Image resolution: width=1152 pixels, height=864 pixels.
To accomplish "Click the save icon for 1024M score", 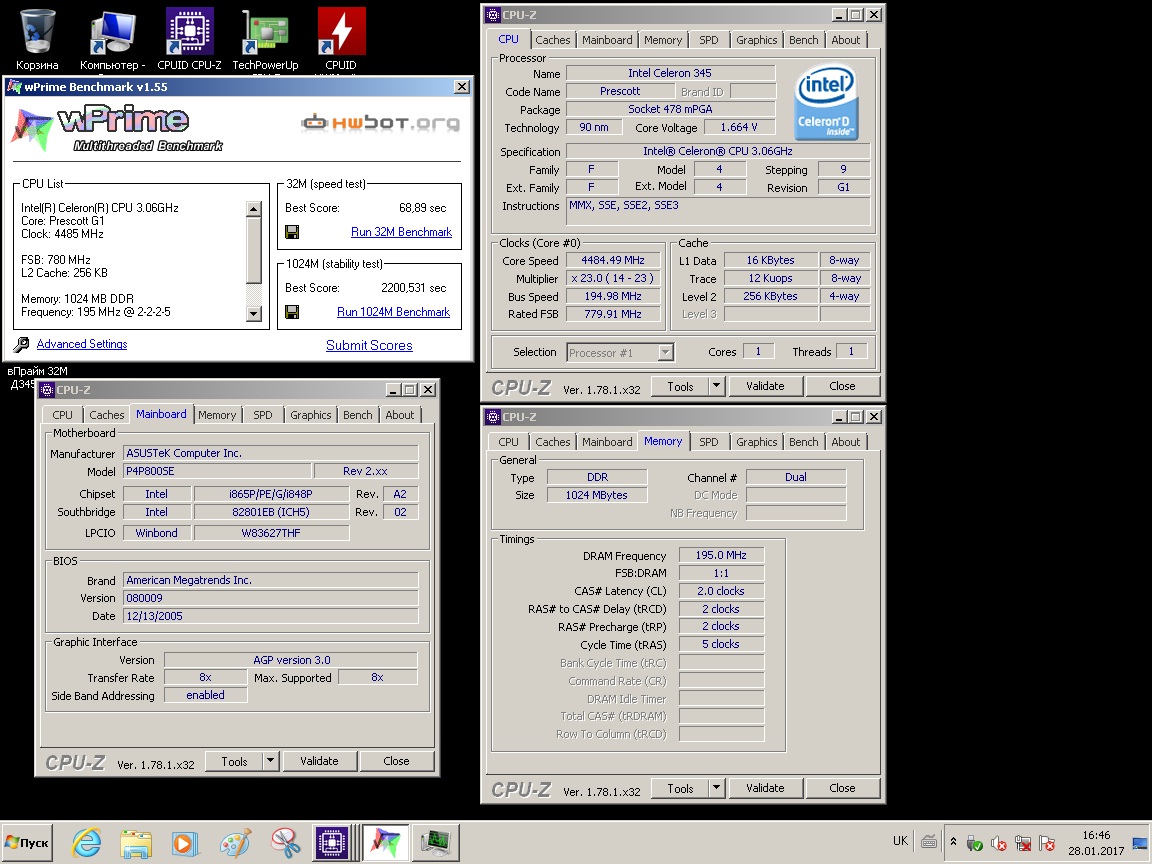I will coord(292,312).
